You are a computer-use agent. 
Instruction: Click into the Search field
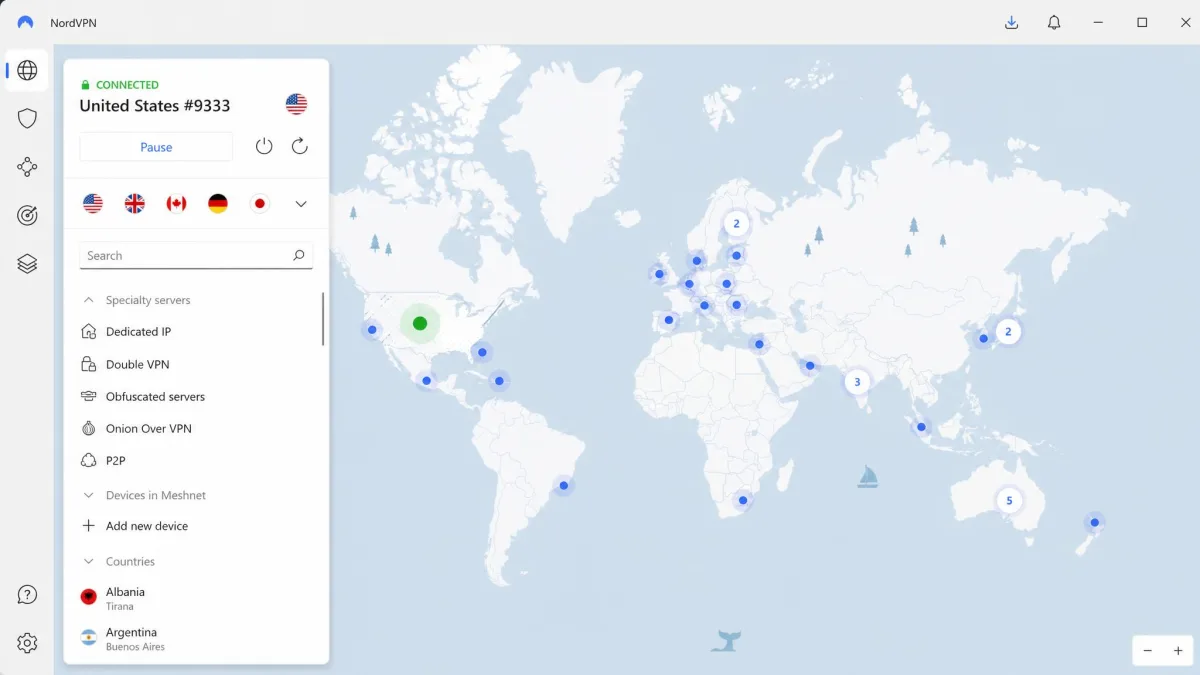[x=196, y=256]
